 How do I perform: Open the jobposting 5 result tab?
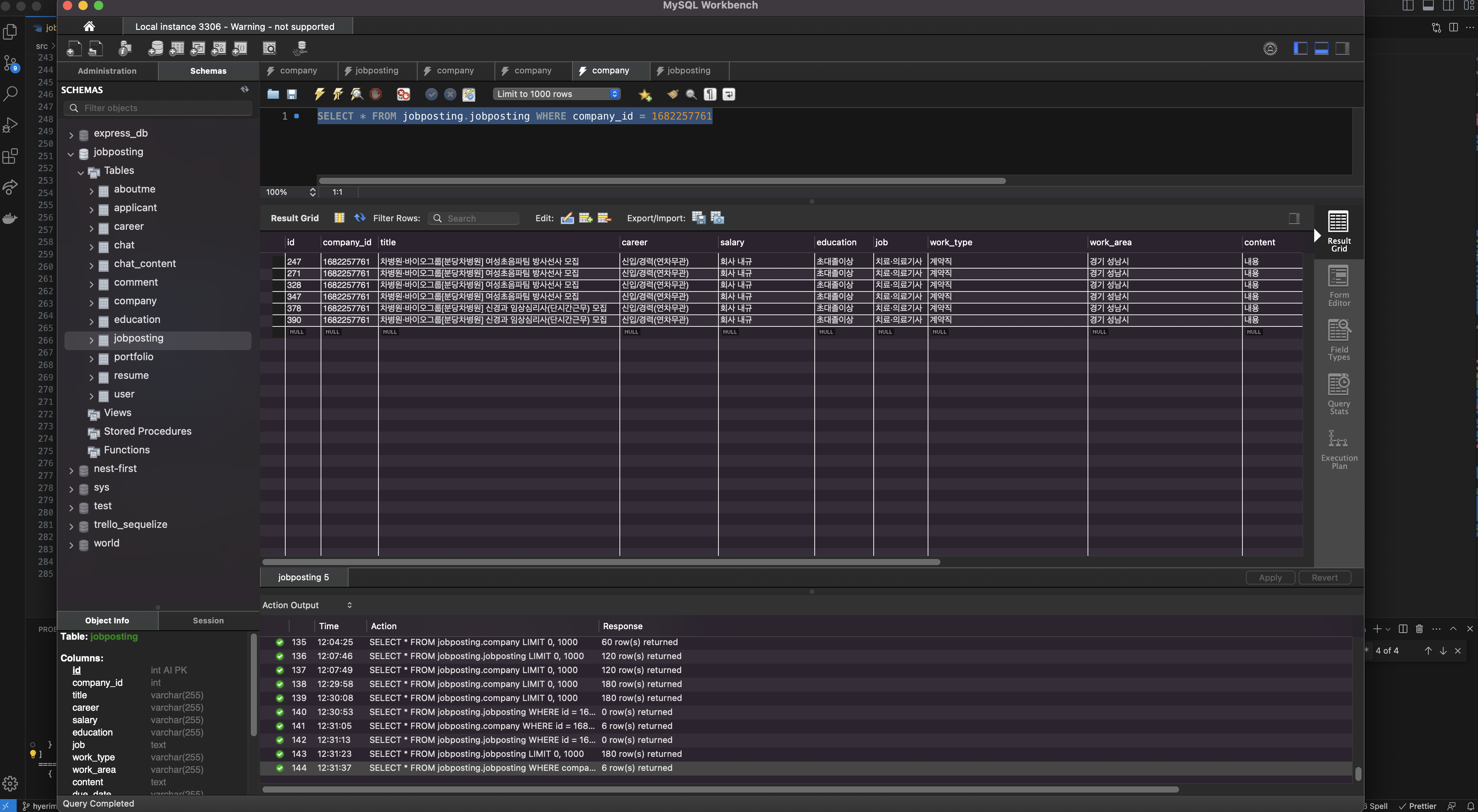pos(304,577)
